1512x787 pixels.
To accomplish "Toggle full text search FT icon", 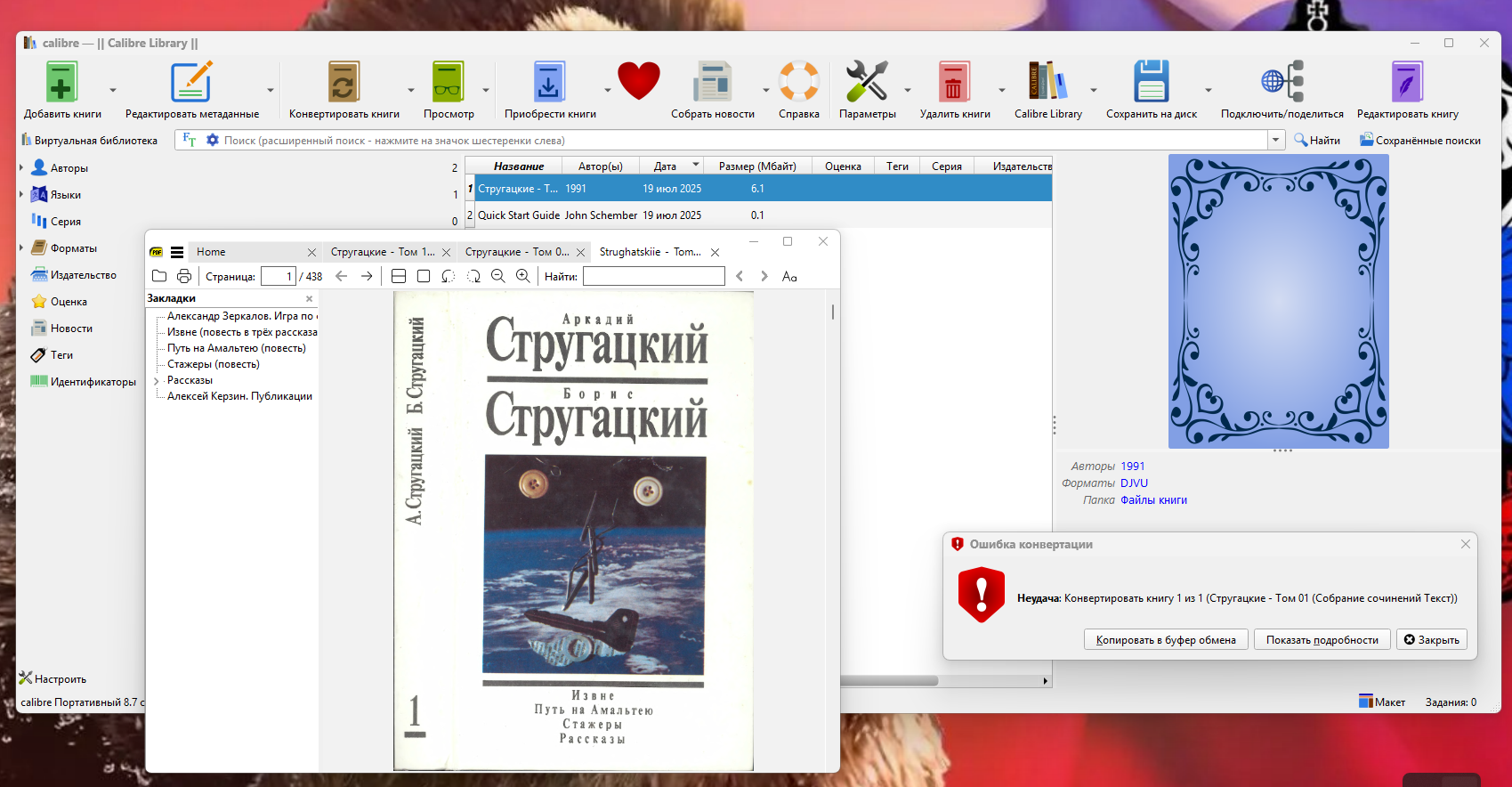I will pyautogui.click(x=190, y=140).
